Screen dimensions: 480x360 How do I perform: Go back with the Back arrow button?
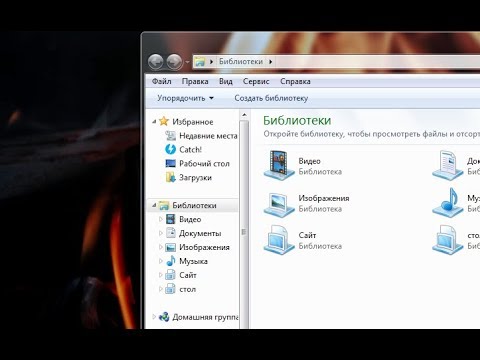click(x=156, y=62)
